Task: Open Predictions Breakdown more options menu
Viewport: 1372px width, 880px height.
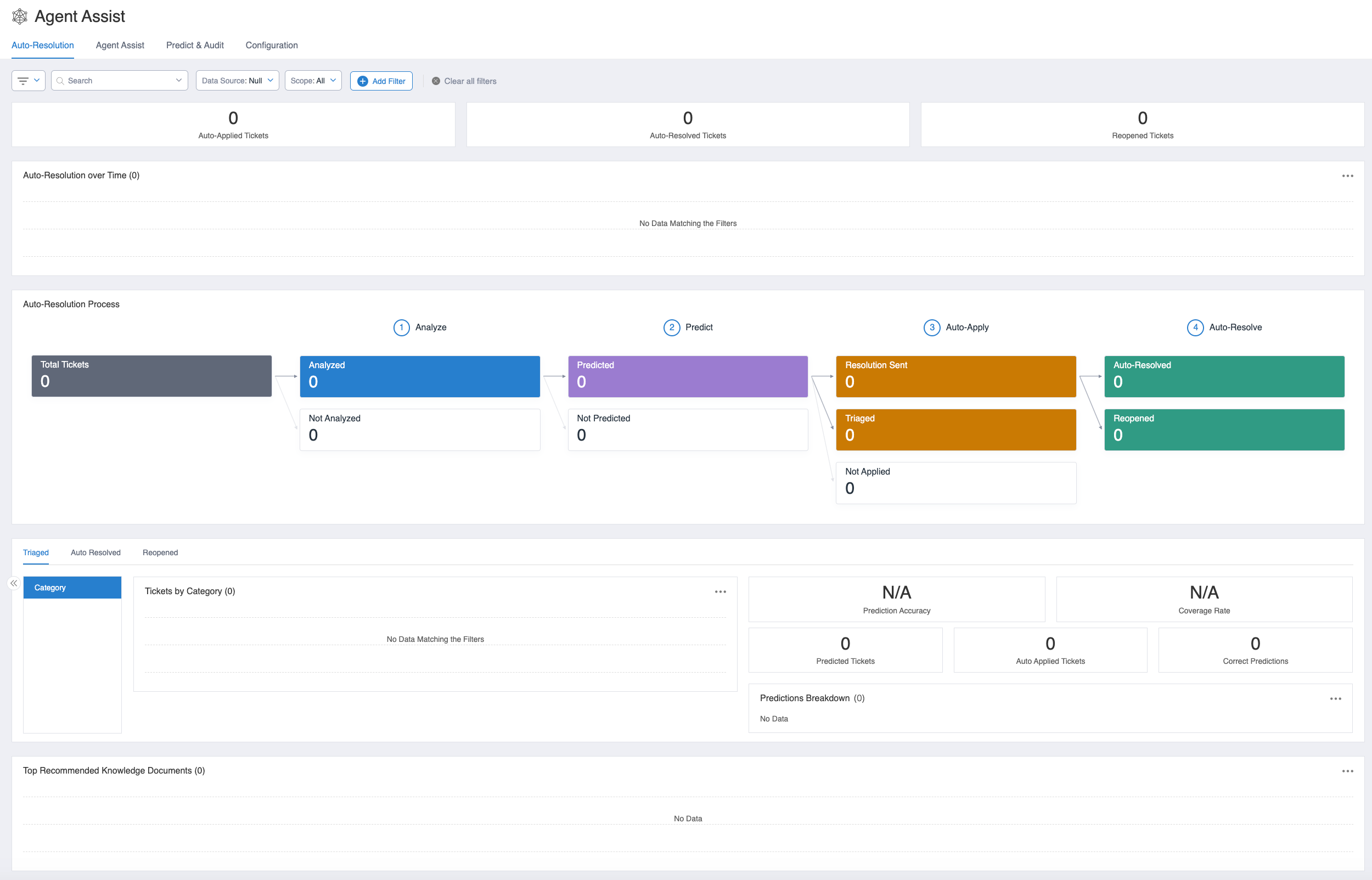Action: point(1335,699)
